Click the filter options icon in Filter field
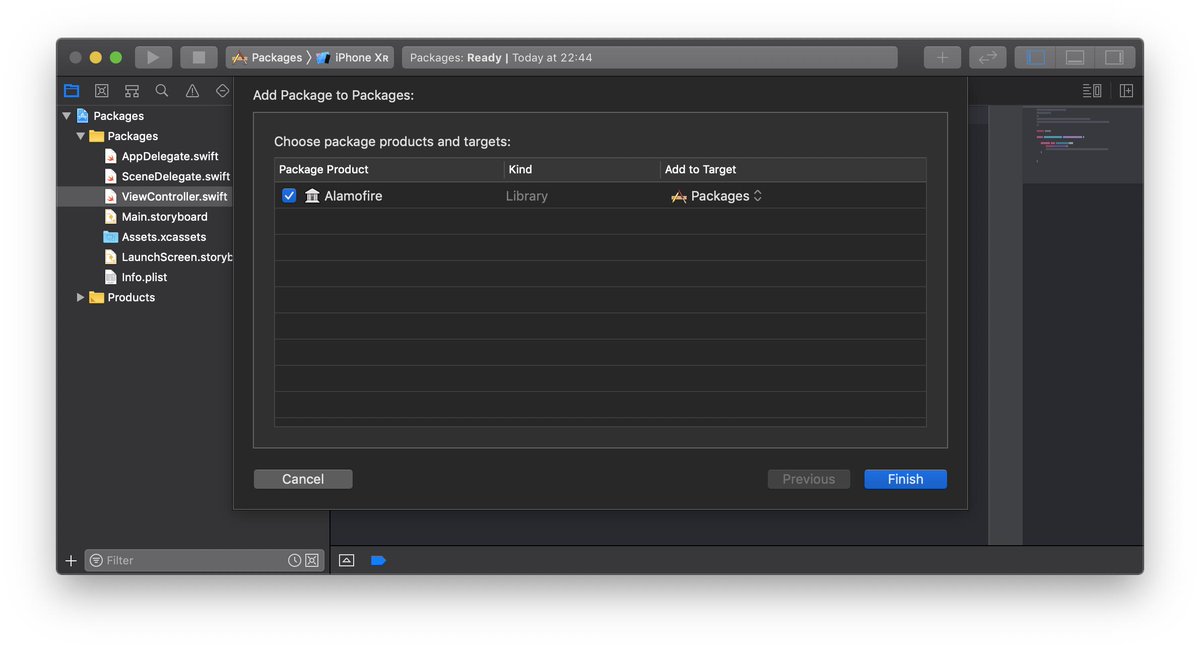Image resolution: width=1200 pixels, height=649 pixels. pos(96,561)
